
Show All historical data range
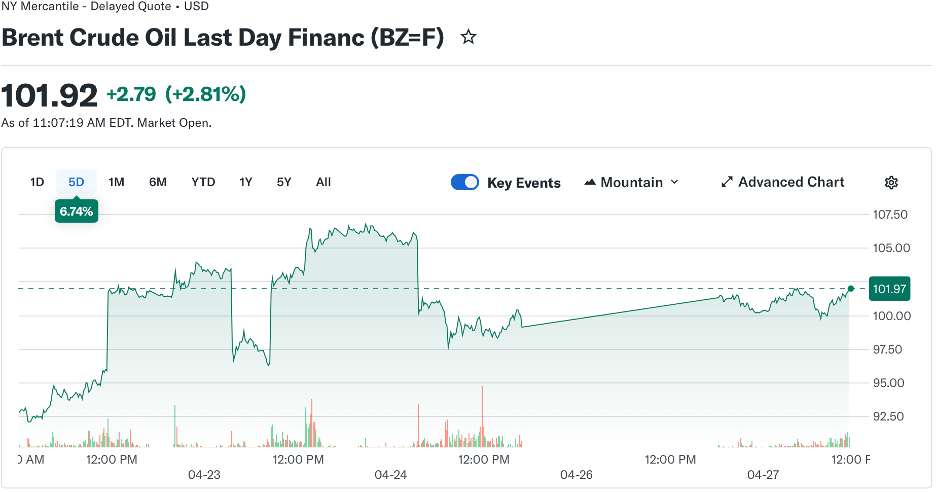[323, 182]
